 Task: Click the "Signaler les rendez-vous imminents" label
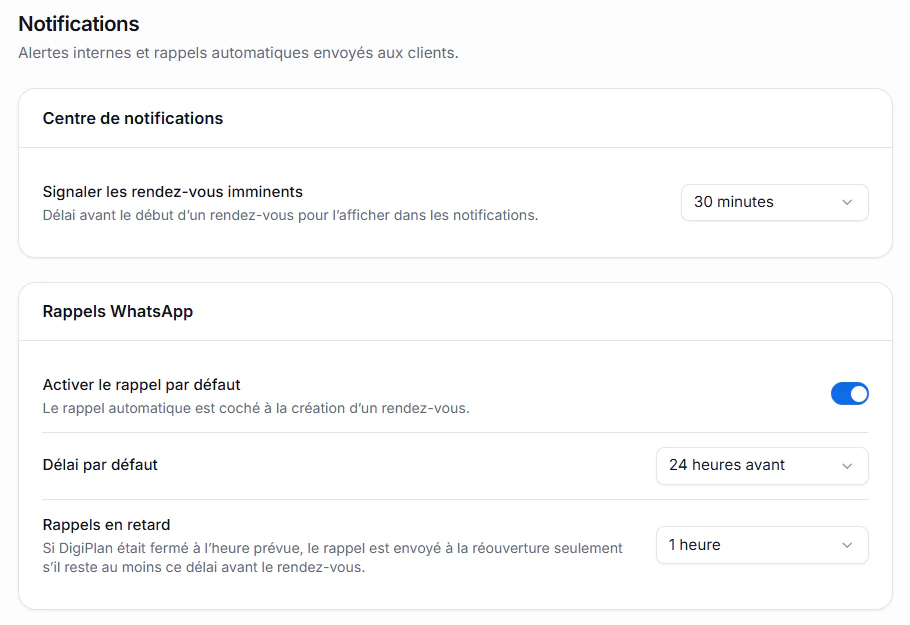pyautogui.click(x=173, y=192)
